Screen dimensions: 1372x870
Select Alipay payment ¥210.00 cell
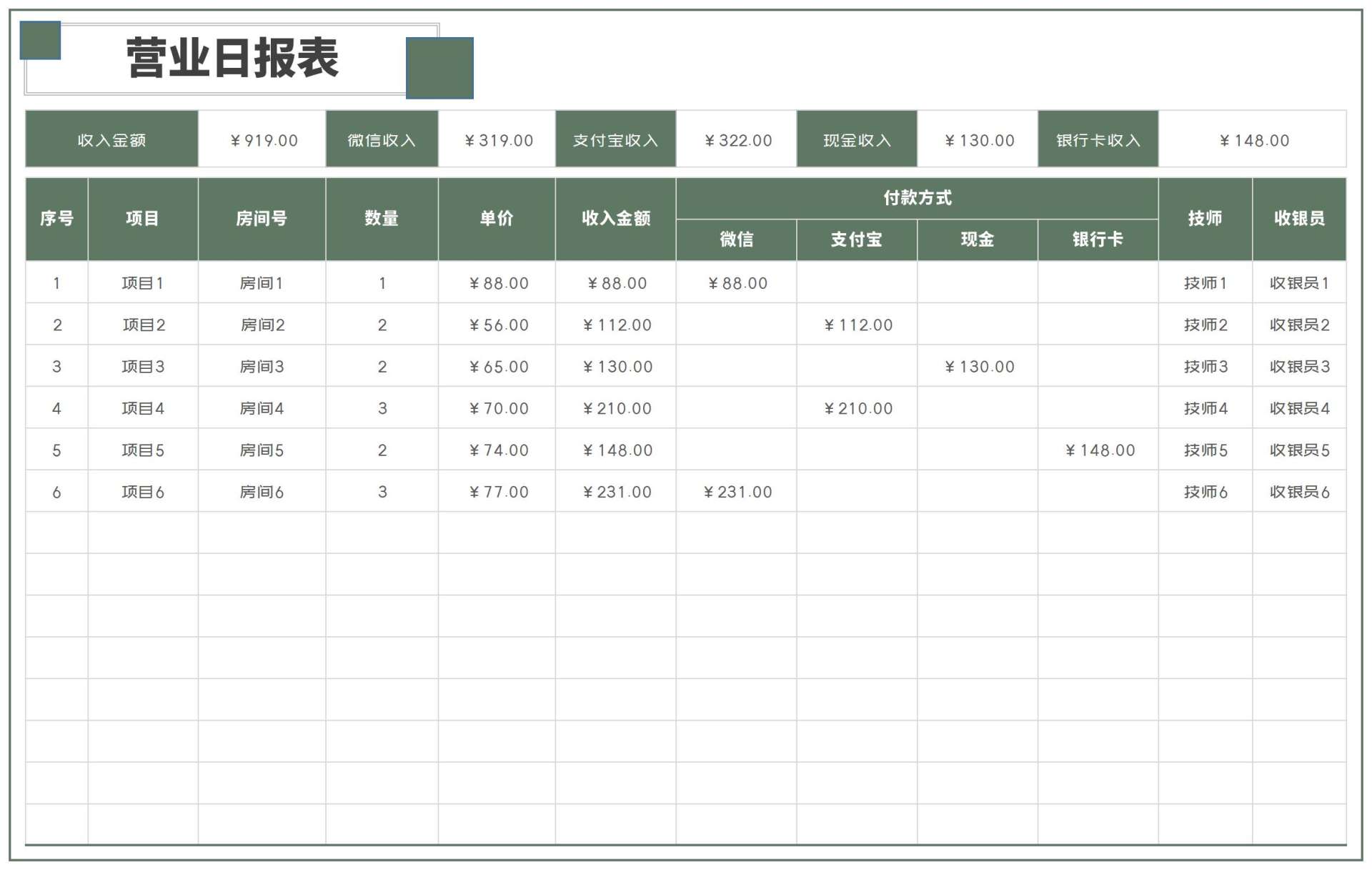857,408
